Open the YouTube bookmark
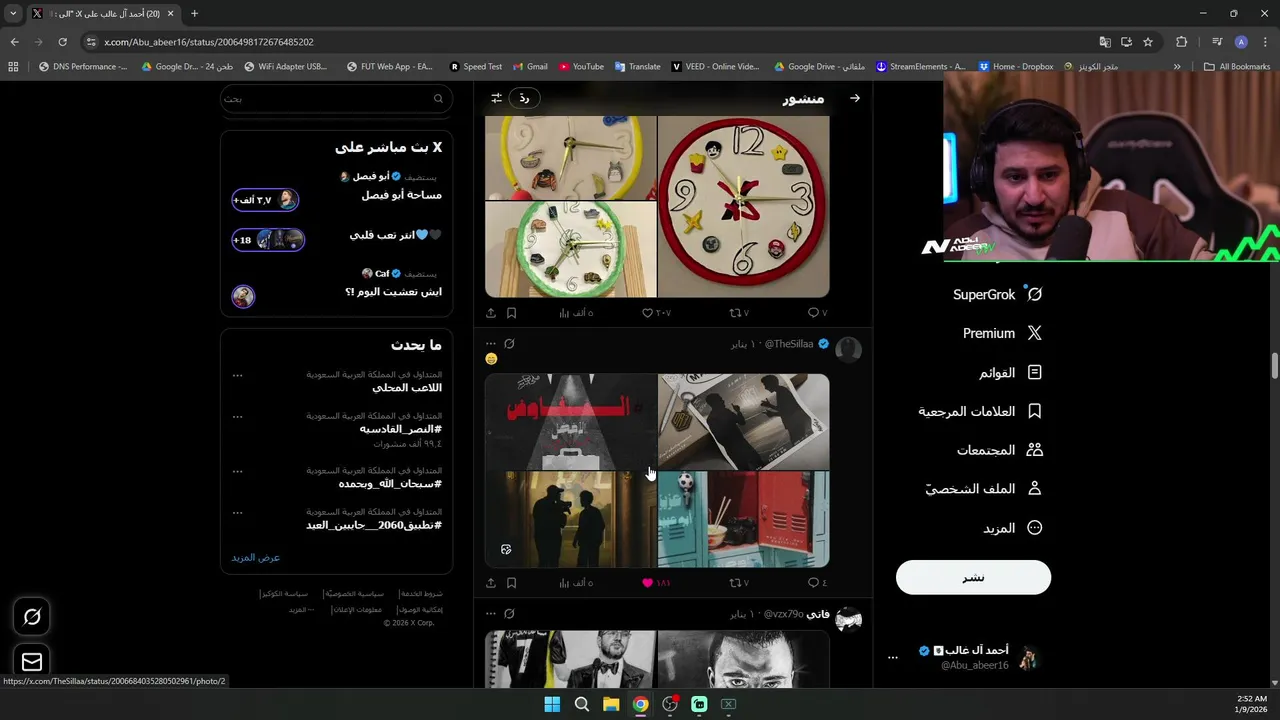 pyautogui.click(x=581, y=67)
